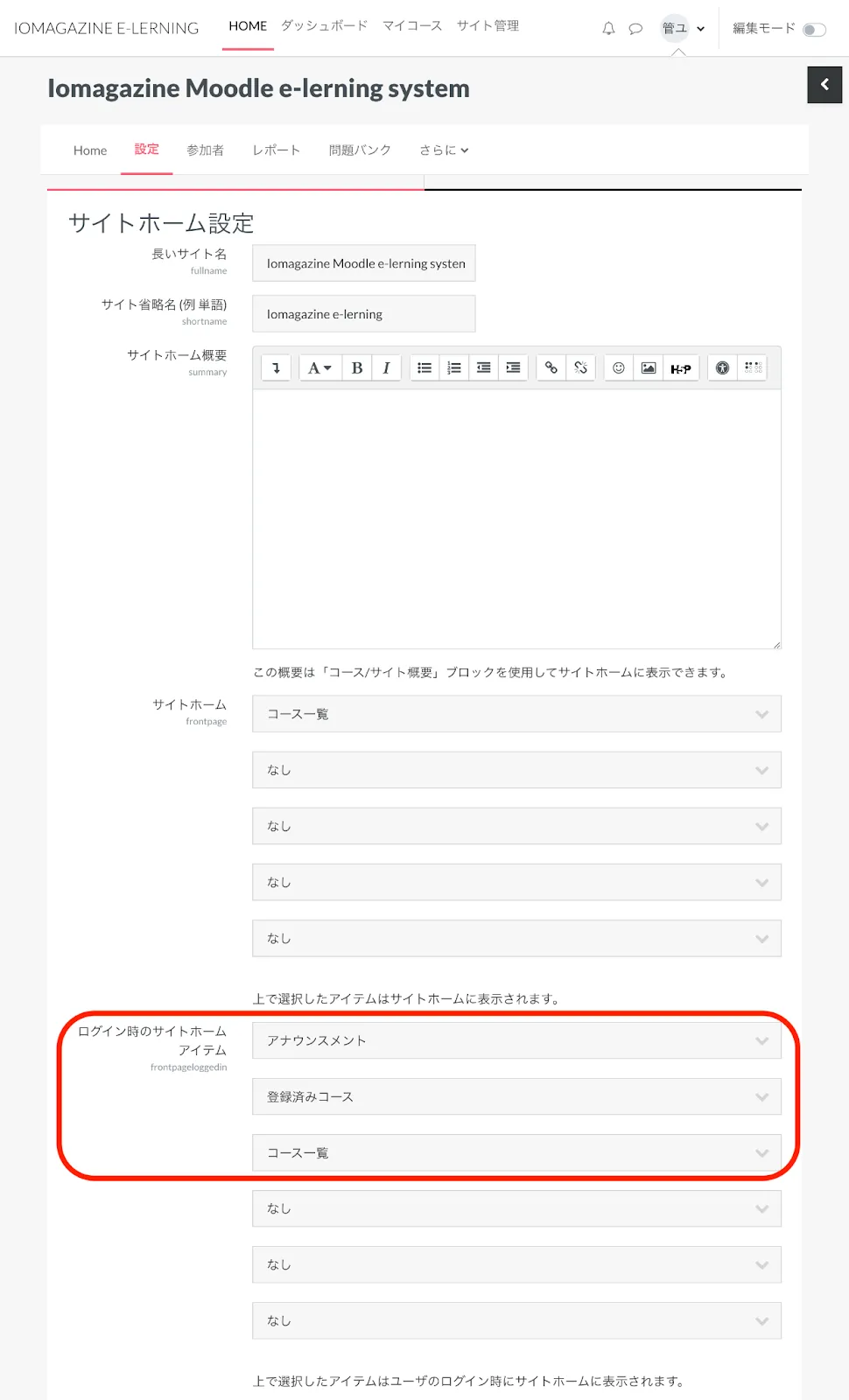Open the 問題バンク tab
Screen dimensions: 849x1400
click(360, 150)
